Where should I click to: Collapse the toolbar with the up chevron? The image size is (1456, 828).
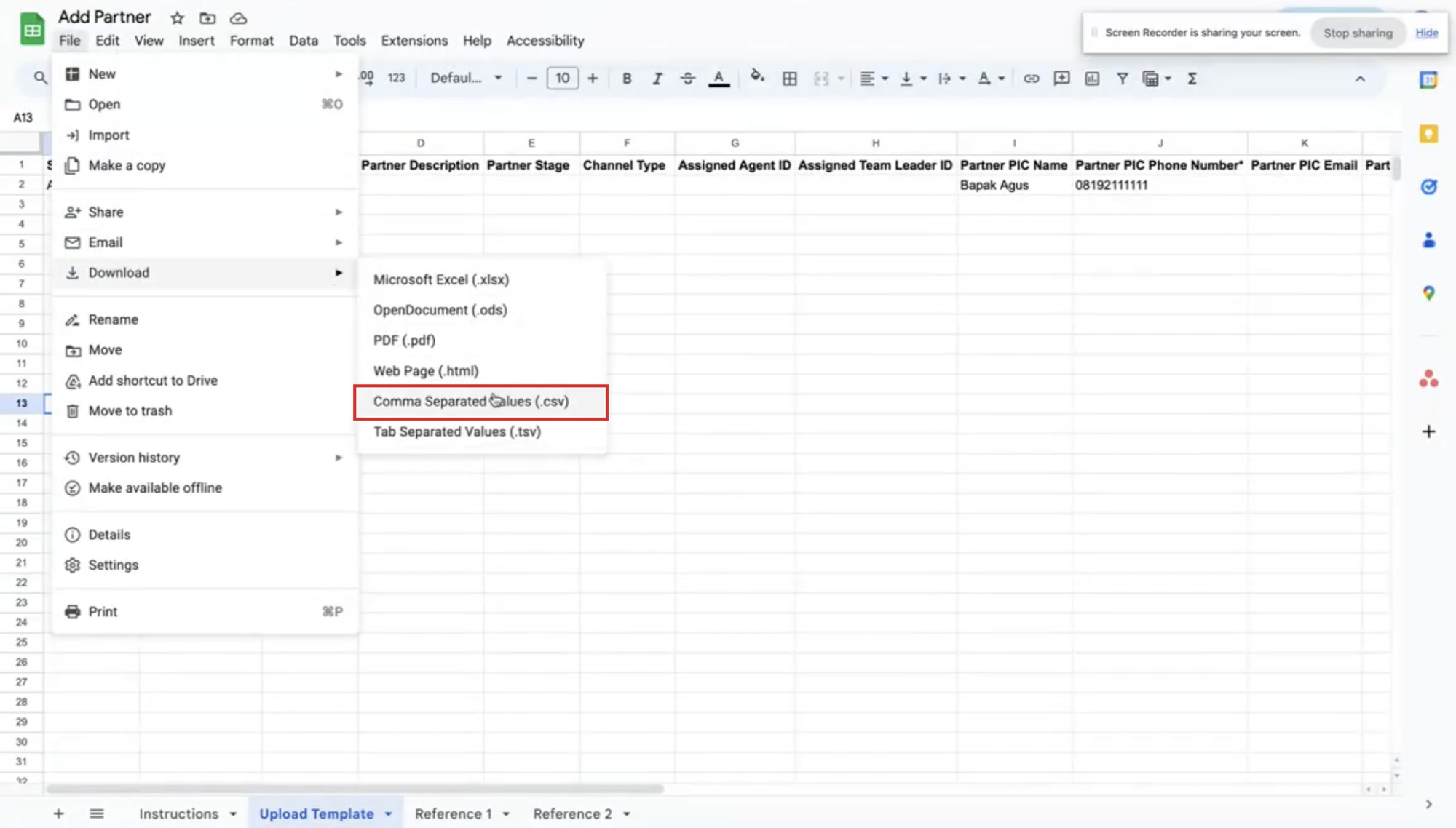point(1360,79)
